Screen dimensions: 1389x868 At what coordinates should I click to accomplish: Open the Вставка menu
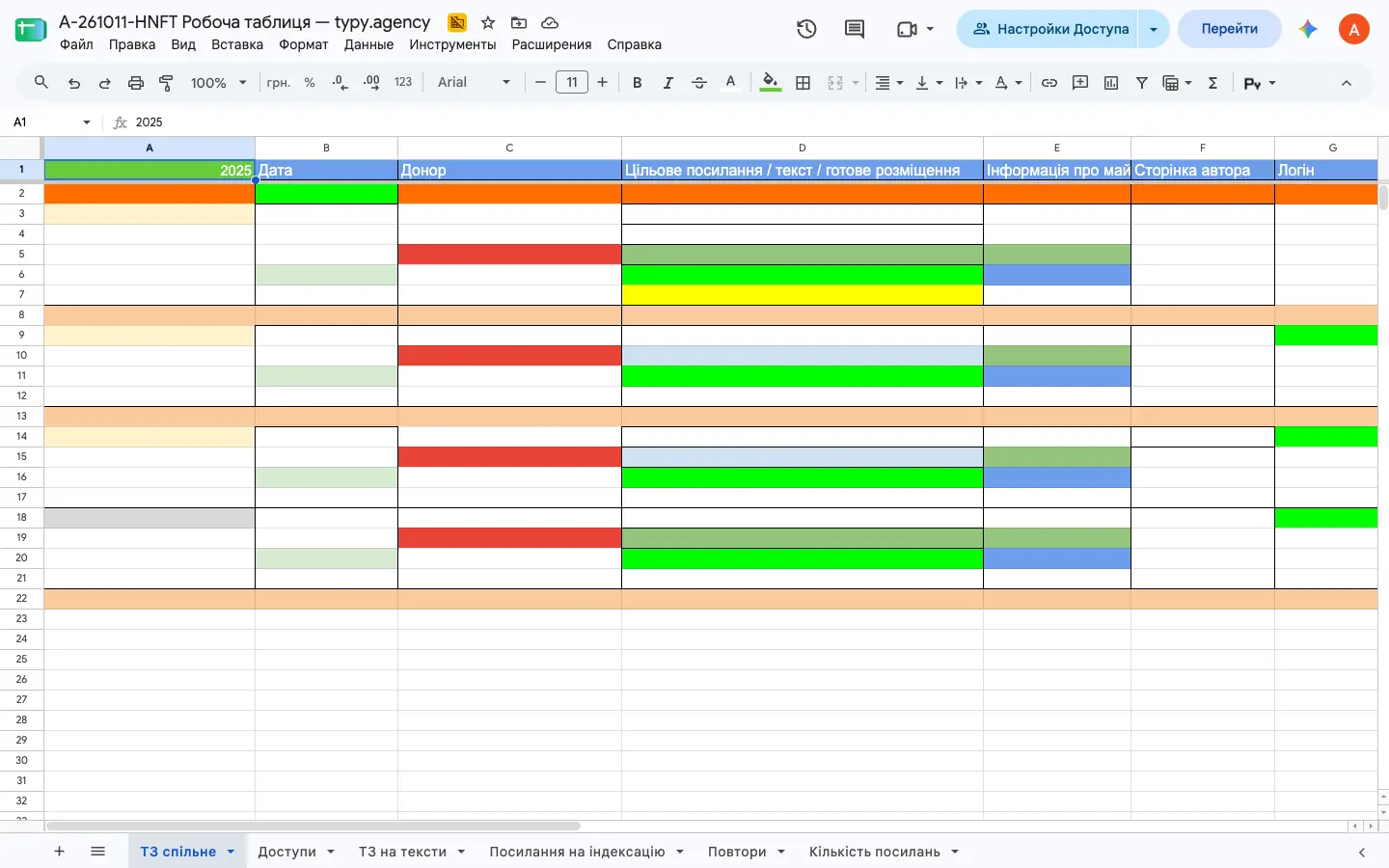237,44
